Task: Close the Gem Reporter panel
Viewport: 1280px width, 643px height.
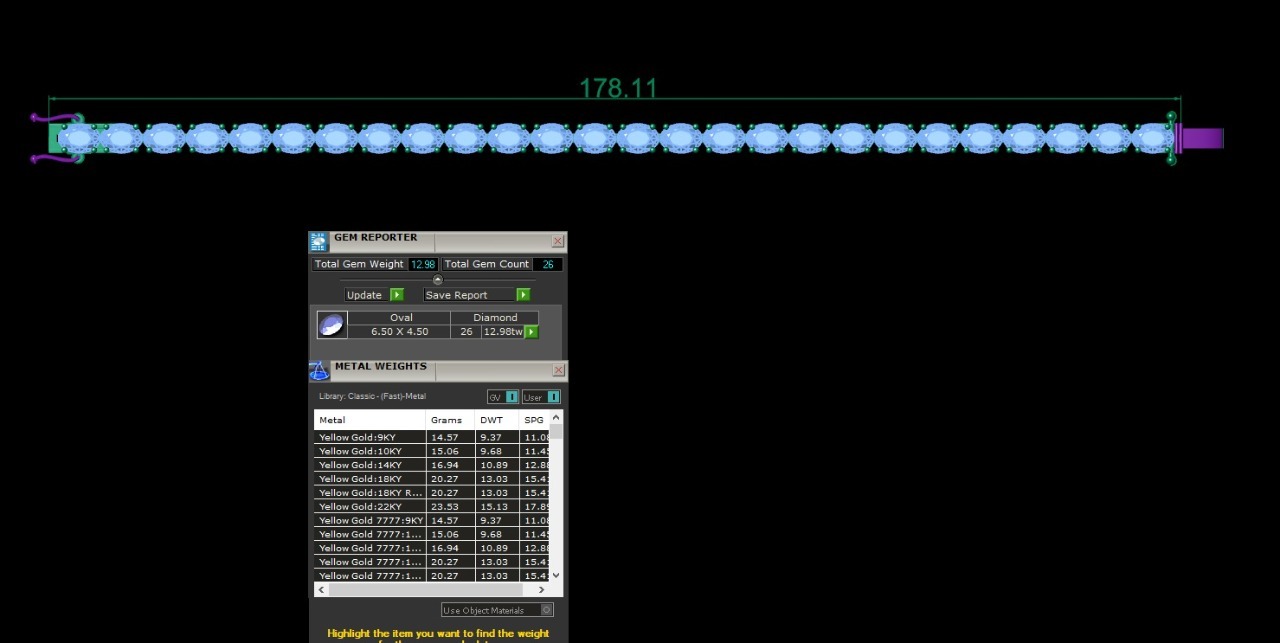Action: point(558,241)
